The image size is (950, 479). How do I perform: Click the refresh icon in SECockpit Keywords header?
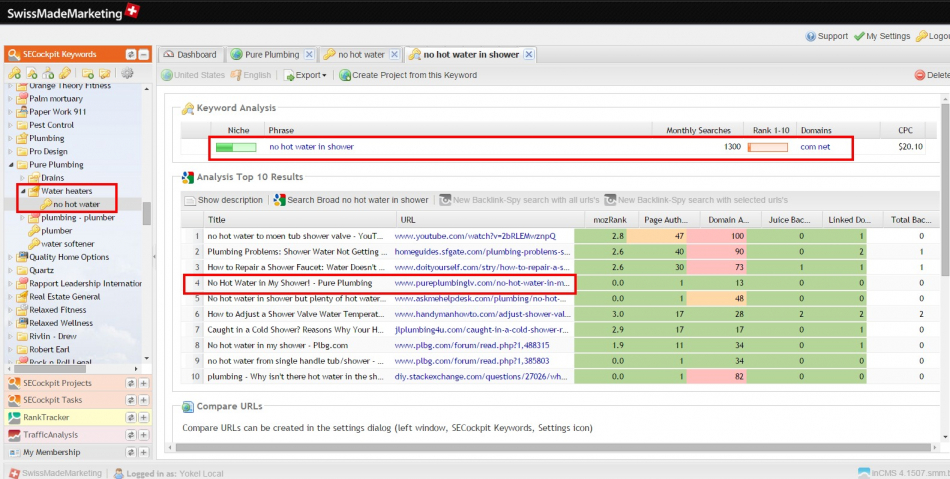(131, 54)
